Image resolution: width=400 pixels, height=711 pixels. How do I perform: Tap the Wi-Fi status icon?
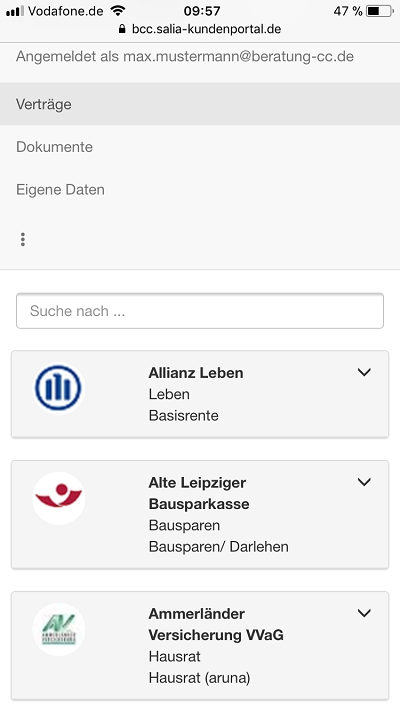coord(118,10)
